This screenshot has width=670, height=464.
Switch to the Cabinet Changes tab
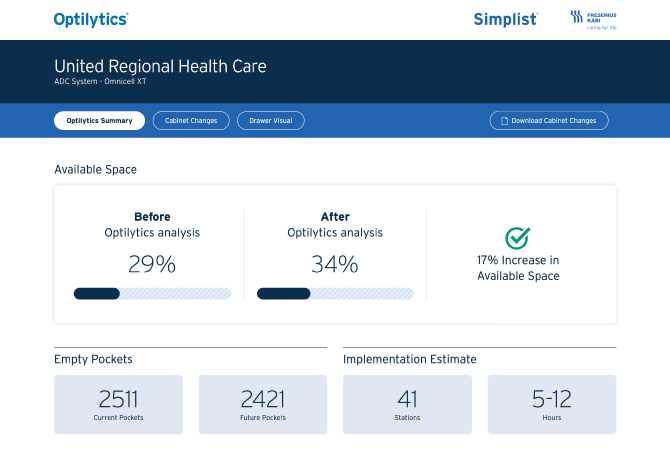click(190, 121)
